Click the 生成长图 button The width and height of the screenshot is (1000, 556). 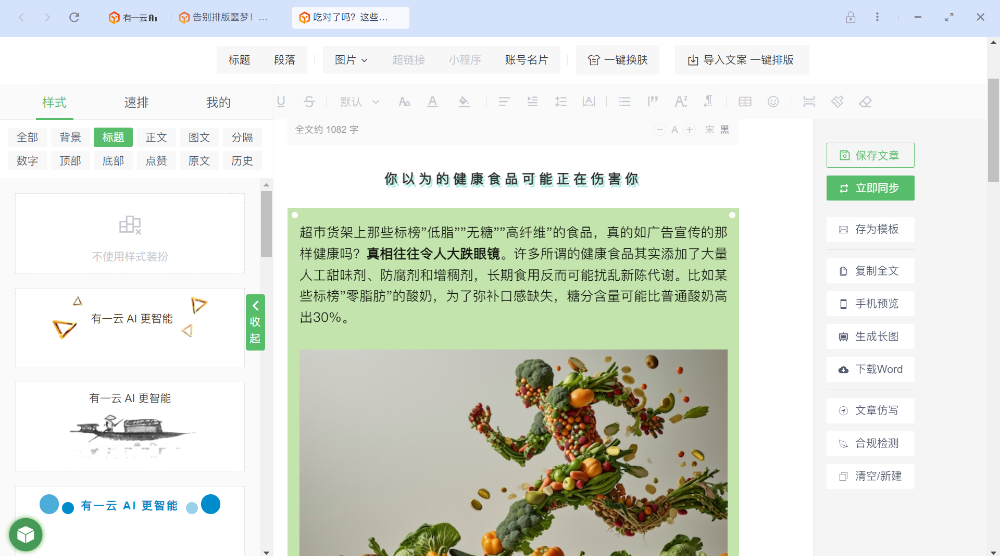[870, 337]
